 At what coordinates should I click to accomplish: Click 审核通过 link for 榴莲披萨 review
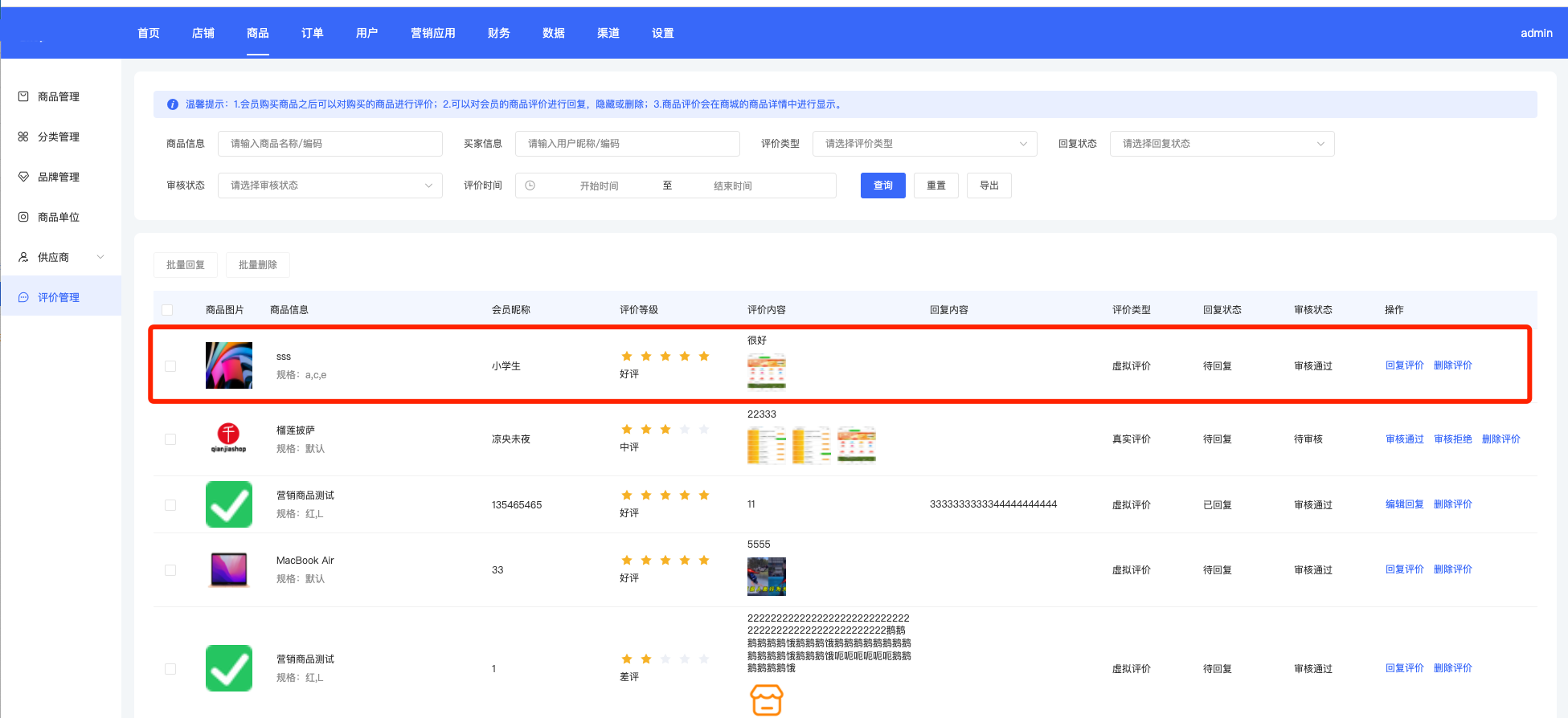(1405, 439)
